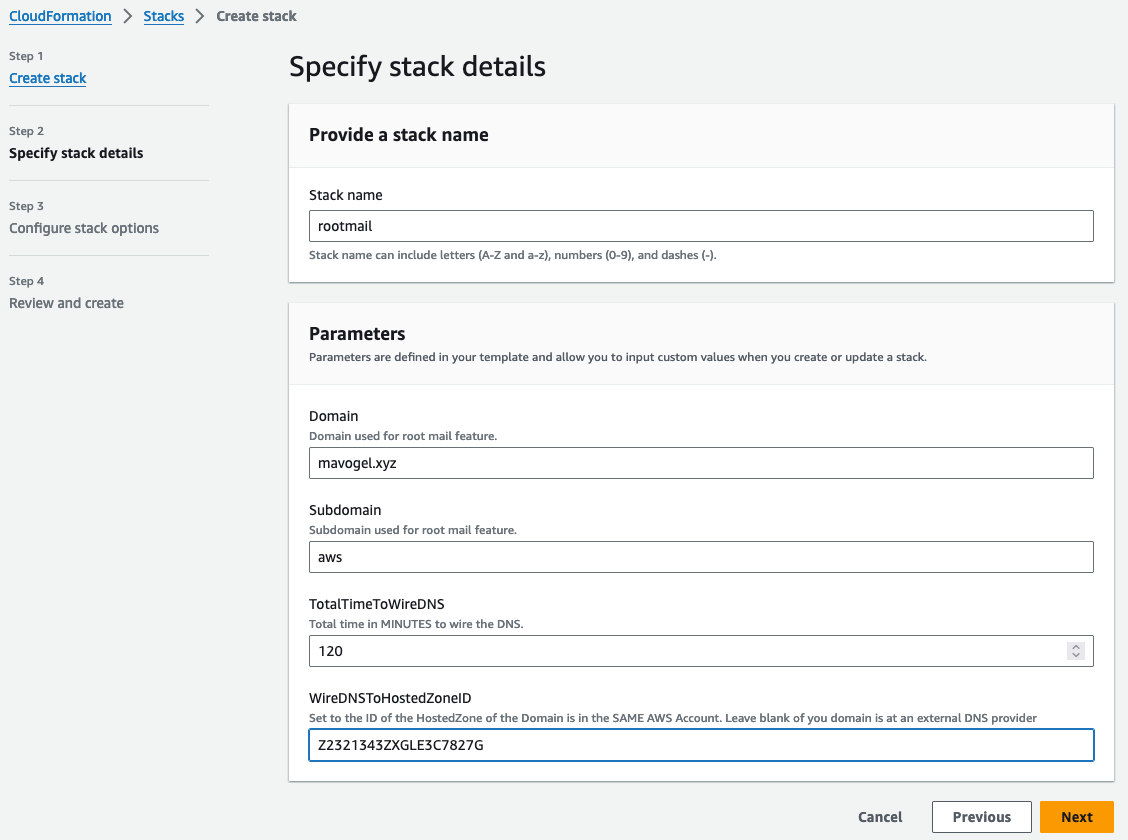Screen dimensions: 1128x840
Task: Click the breadcrumb chevron after Stacks
Action: point(200,16)
